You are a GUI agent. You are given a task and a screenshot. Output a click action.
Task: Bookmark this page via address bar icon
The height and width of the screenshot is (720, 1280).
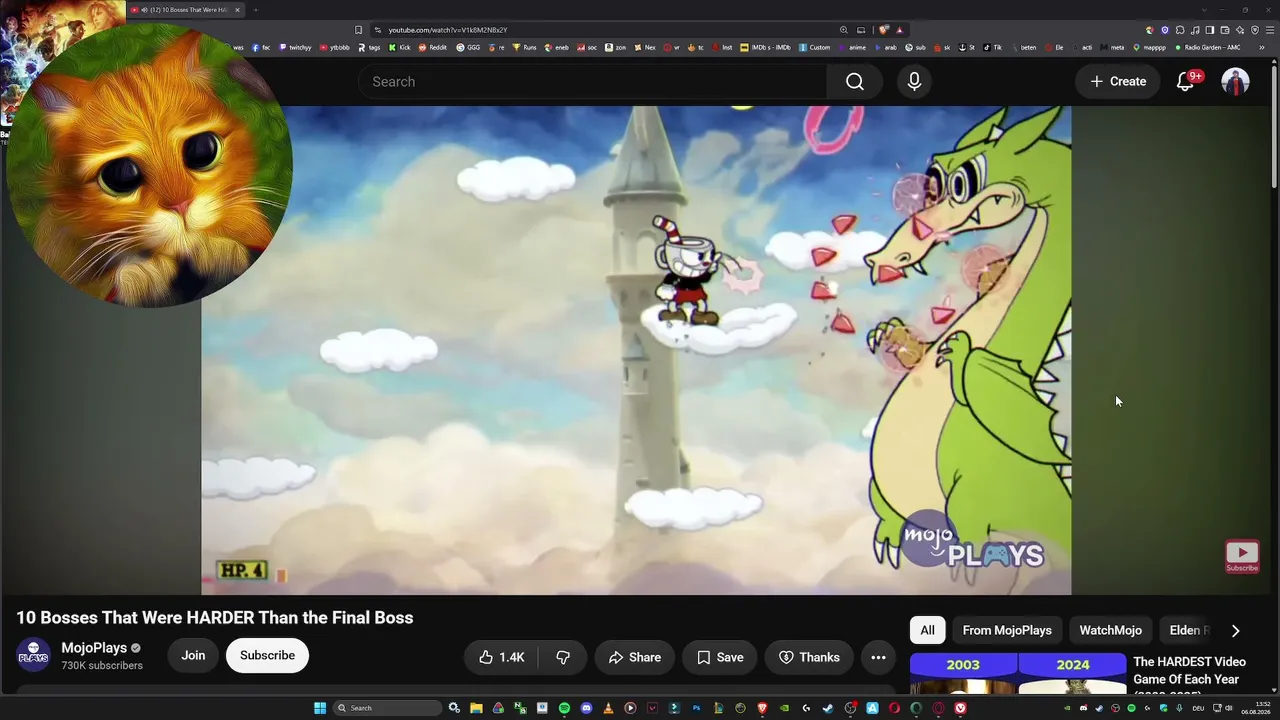[x=358, y=30]
